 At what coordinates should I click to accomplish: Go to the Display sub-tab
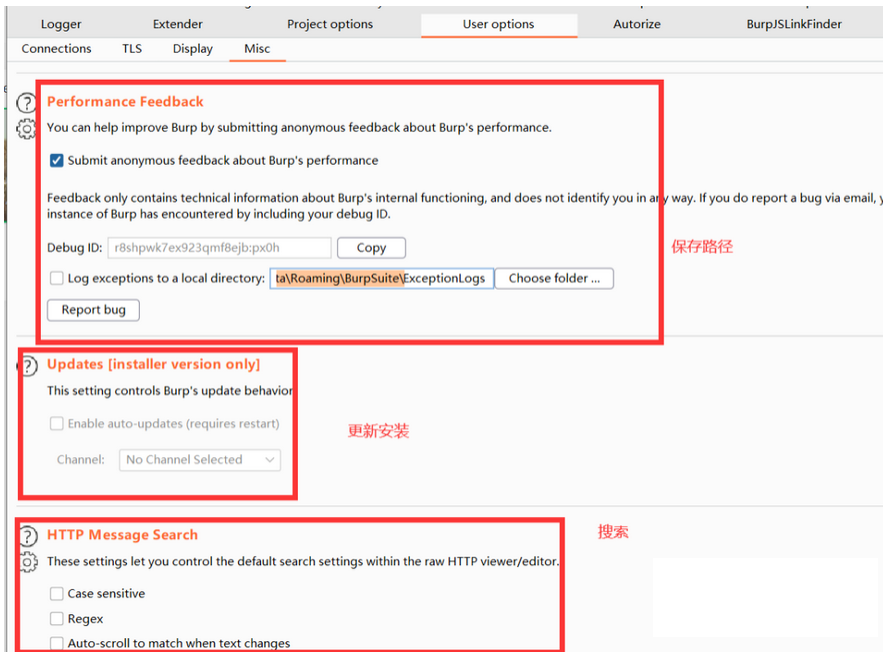point(193,49)
